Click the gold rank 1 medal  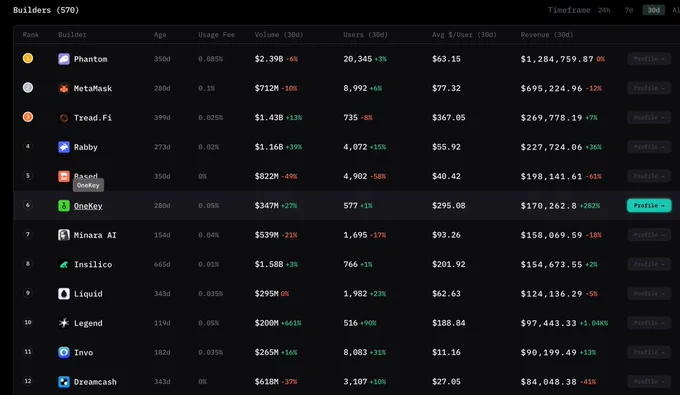[x=28, y=58]
